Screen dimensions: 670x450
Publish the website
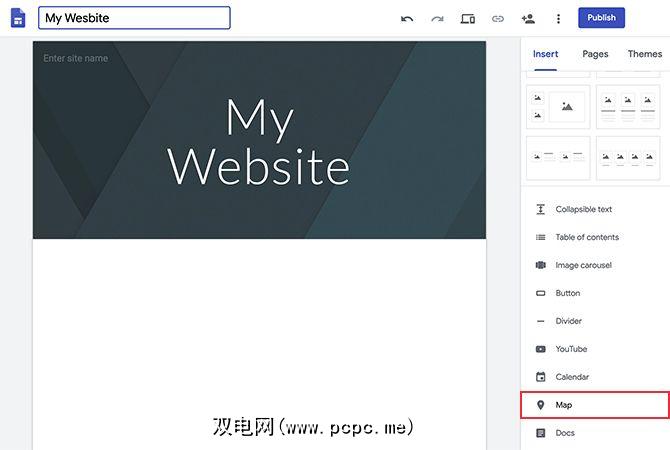pyautogui.click(x=601, y=18)
